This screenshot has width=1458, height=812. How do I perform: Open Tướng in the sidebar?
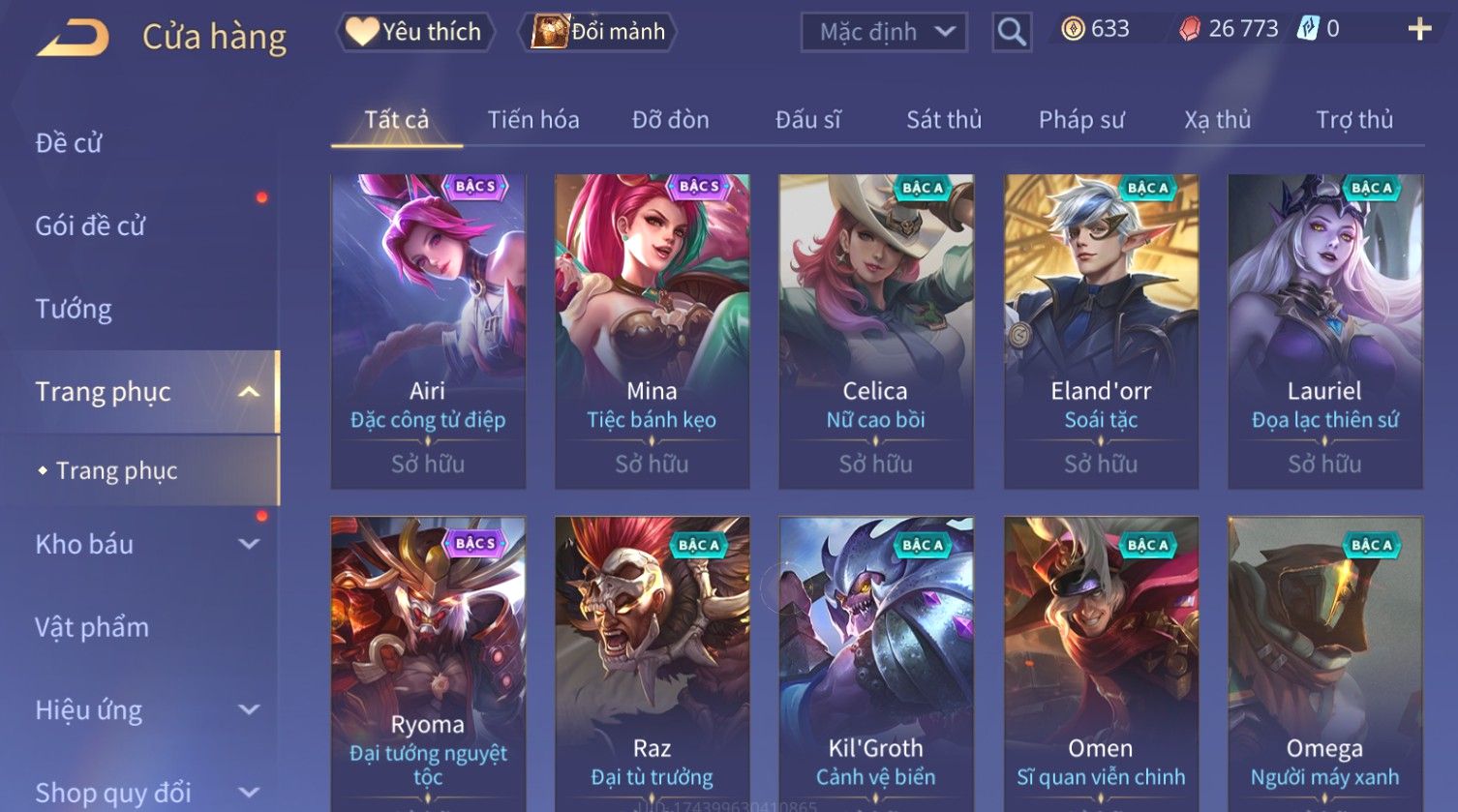point(74,309)
